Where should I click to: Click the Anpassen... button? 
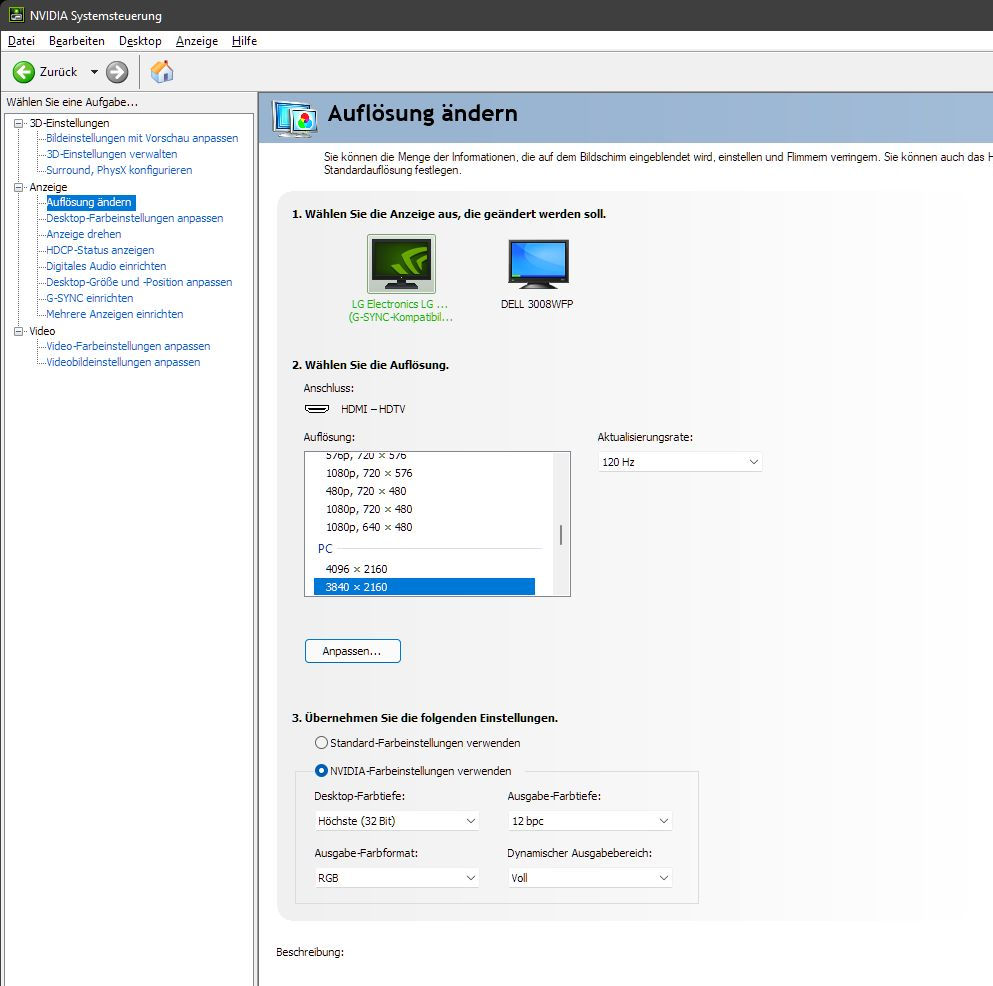pyautogui.click(x=353, y=652)
